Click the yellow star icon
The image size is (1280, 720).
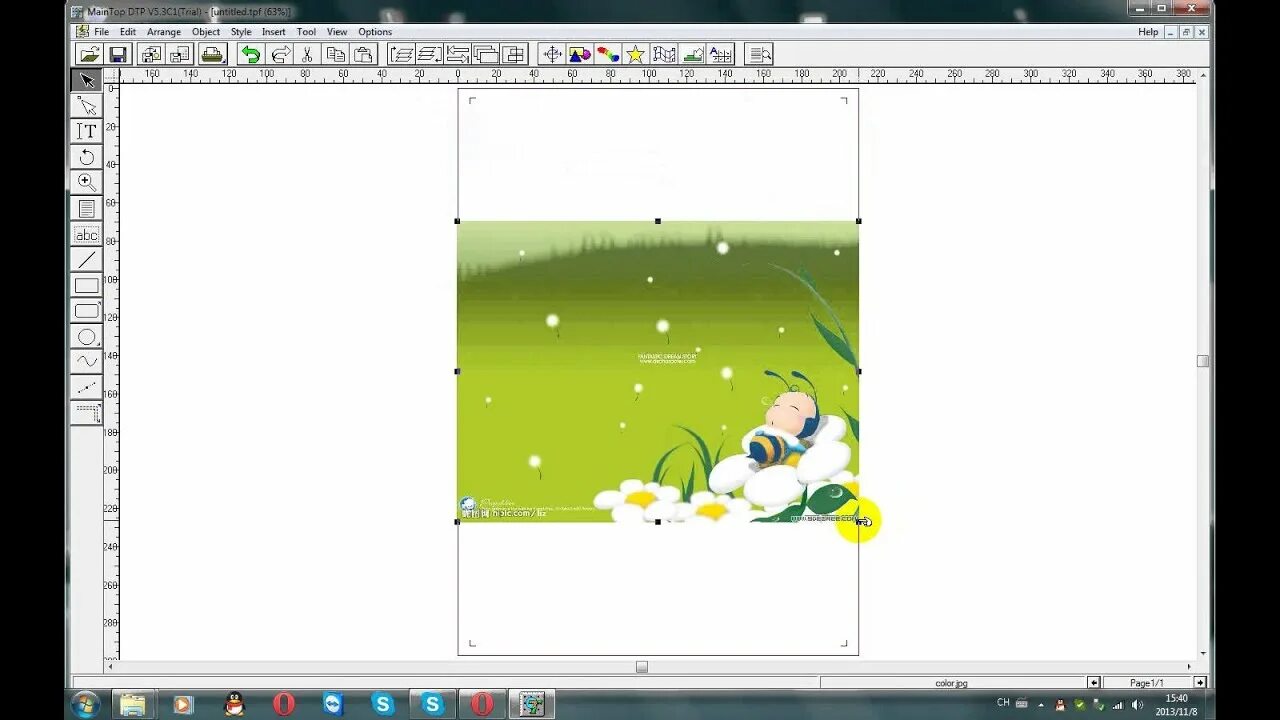635,54
